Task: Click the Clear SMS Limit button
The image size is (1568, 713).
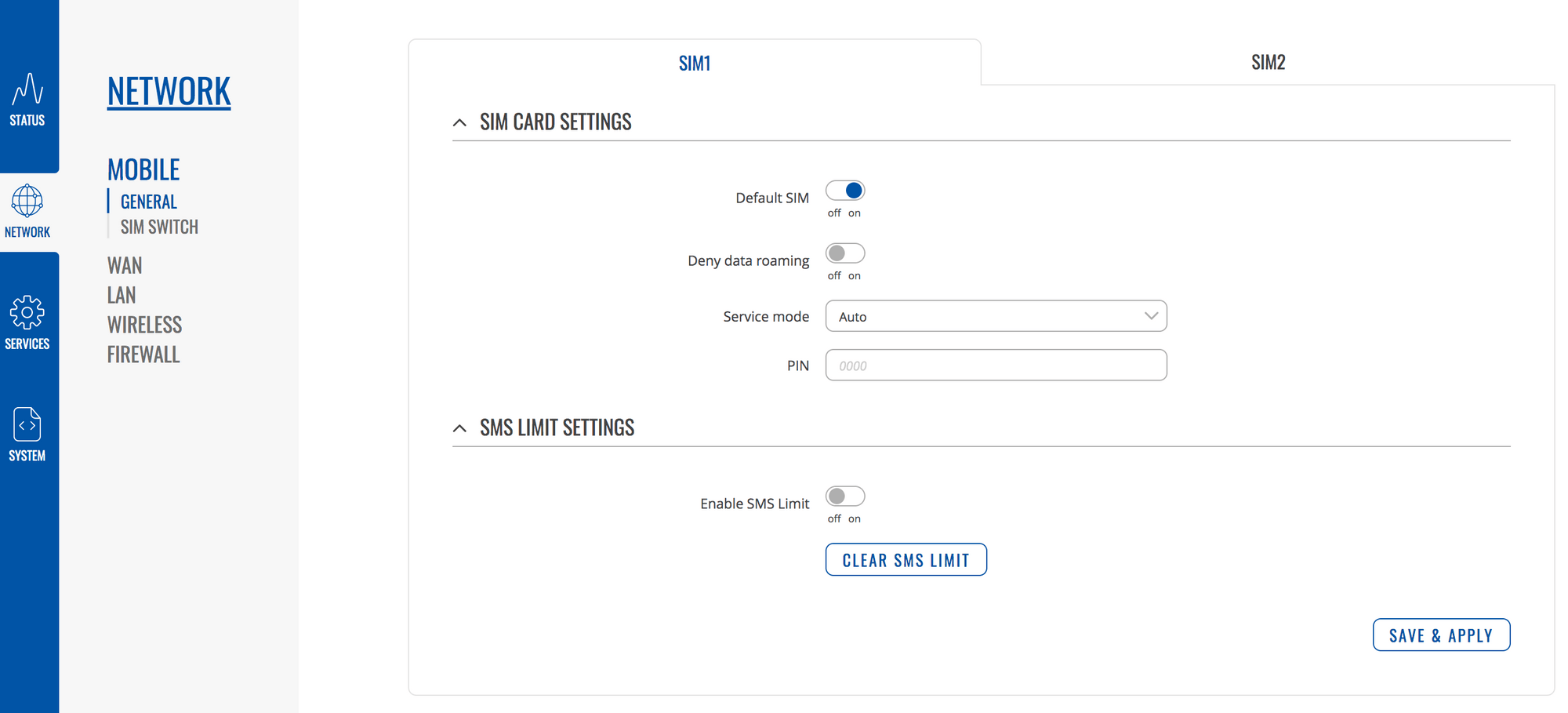Action: (906, 560)
